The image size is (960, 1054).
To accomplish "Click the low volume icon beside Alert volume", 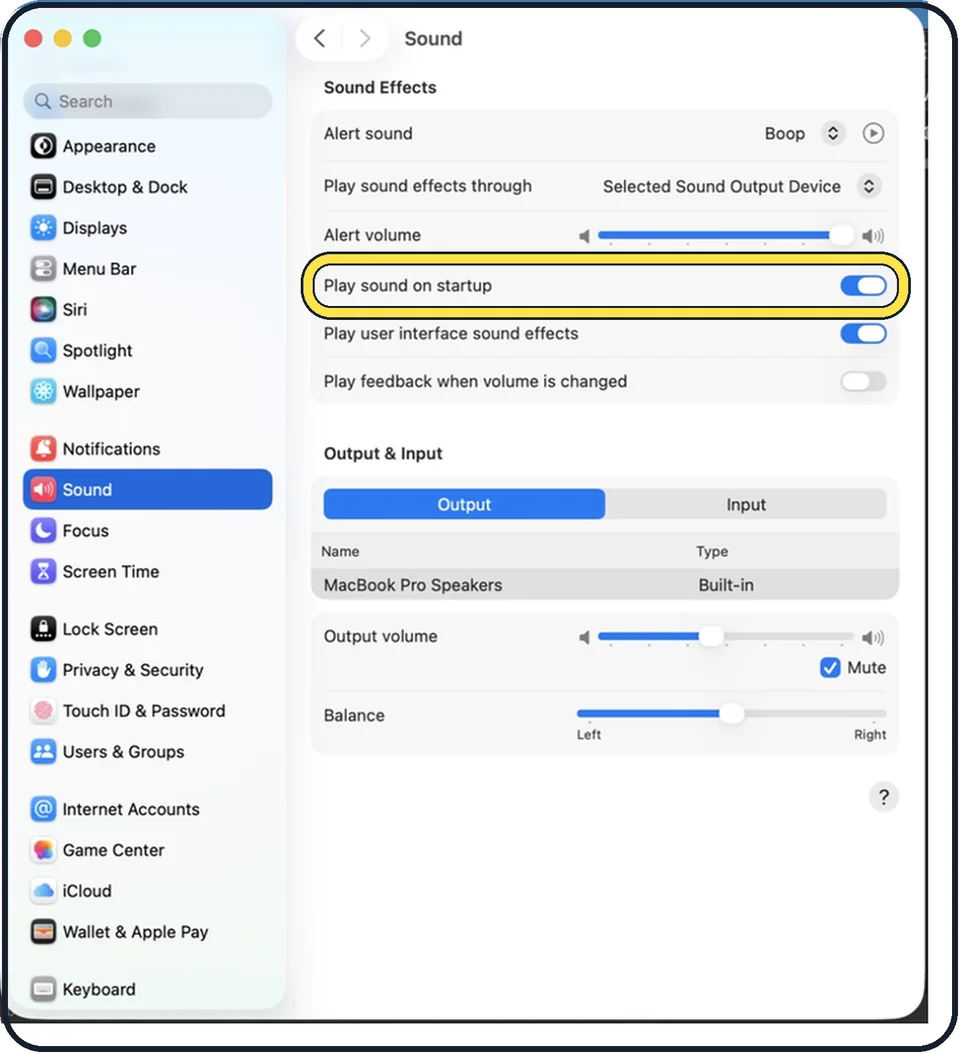I will click(x=584, y=236).
